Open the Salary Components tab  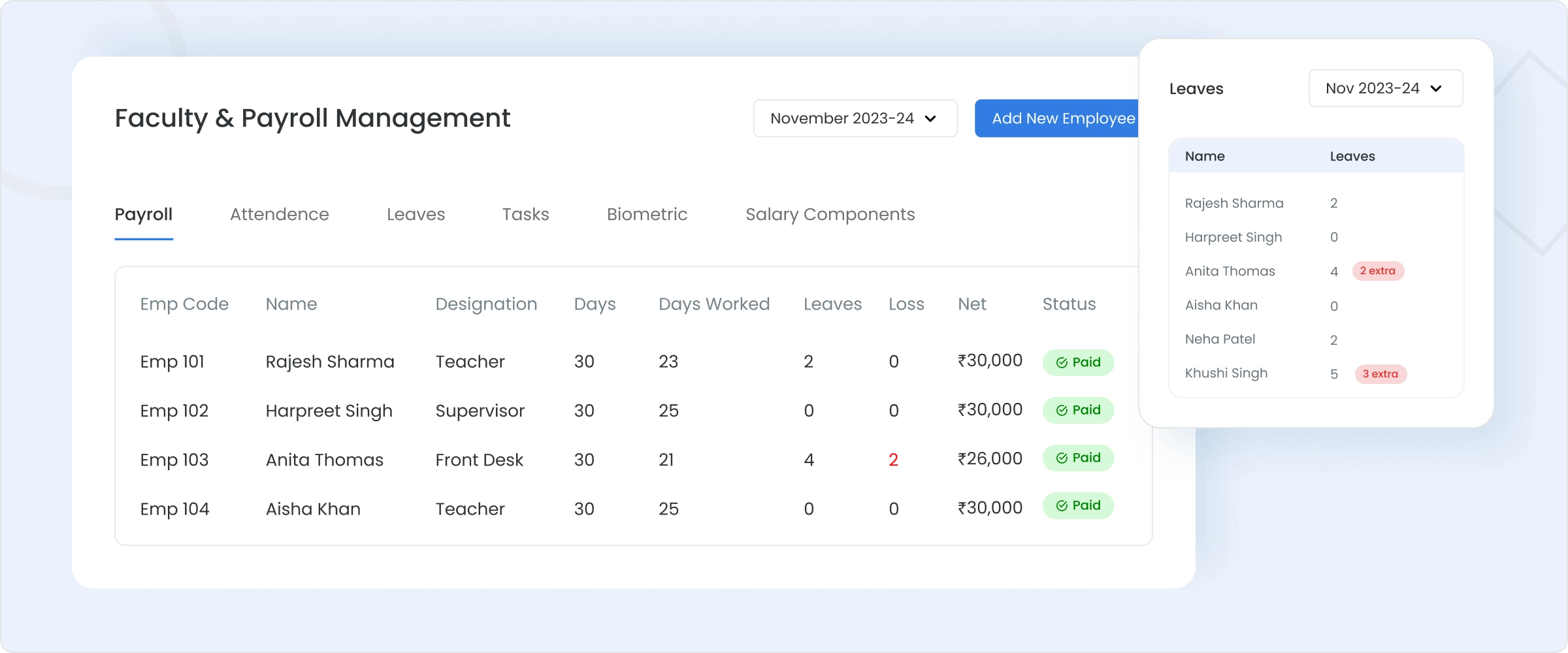(x=830, y=214)
